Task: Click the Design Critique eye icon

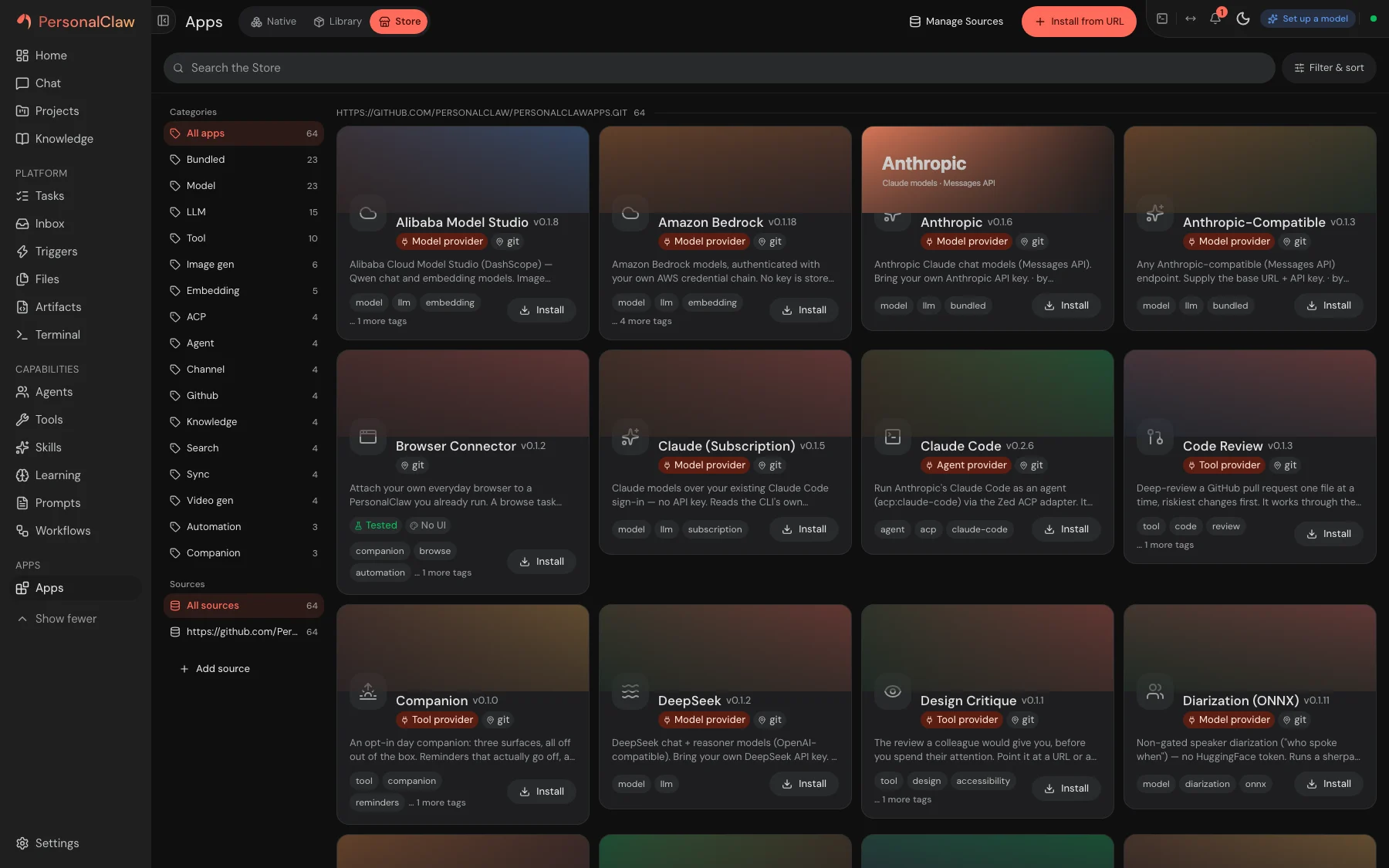Action: [893, 691]
